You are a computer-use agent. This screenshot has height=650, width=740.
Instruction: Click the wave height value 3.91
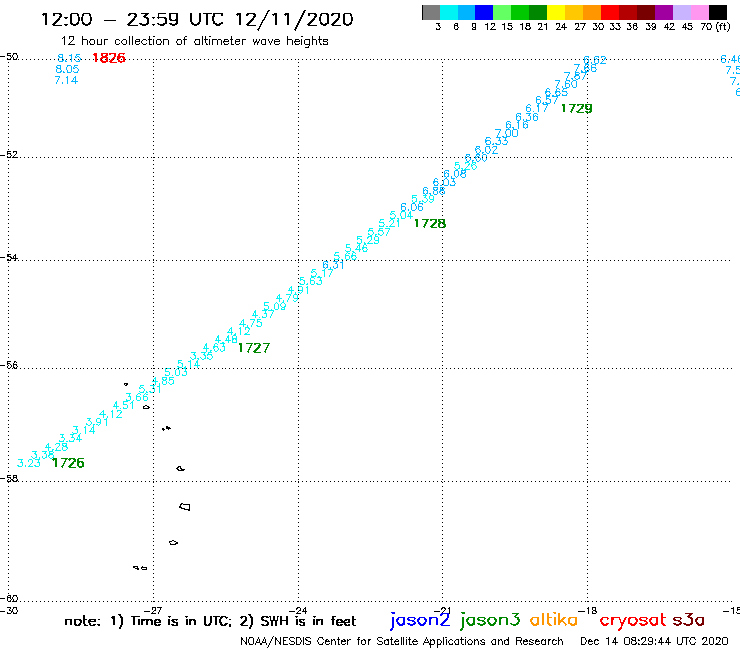point(97,422)
